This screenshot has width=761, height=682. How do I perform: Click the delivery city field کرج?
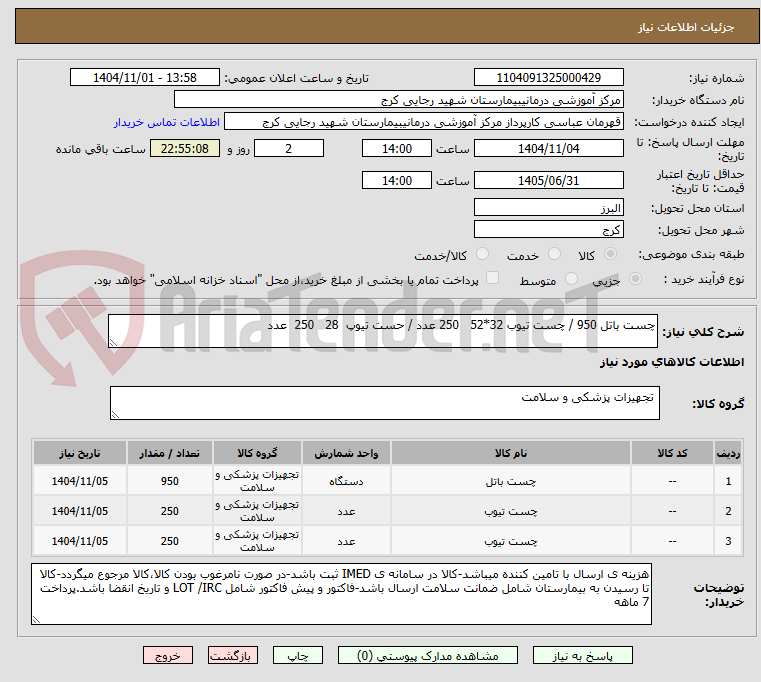point(548,229)
